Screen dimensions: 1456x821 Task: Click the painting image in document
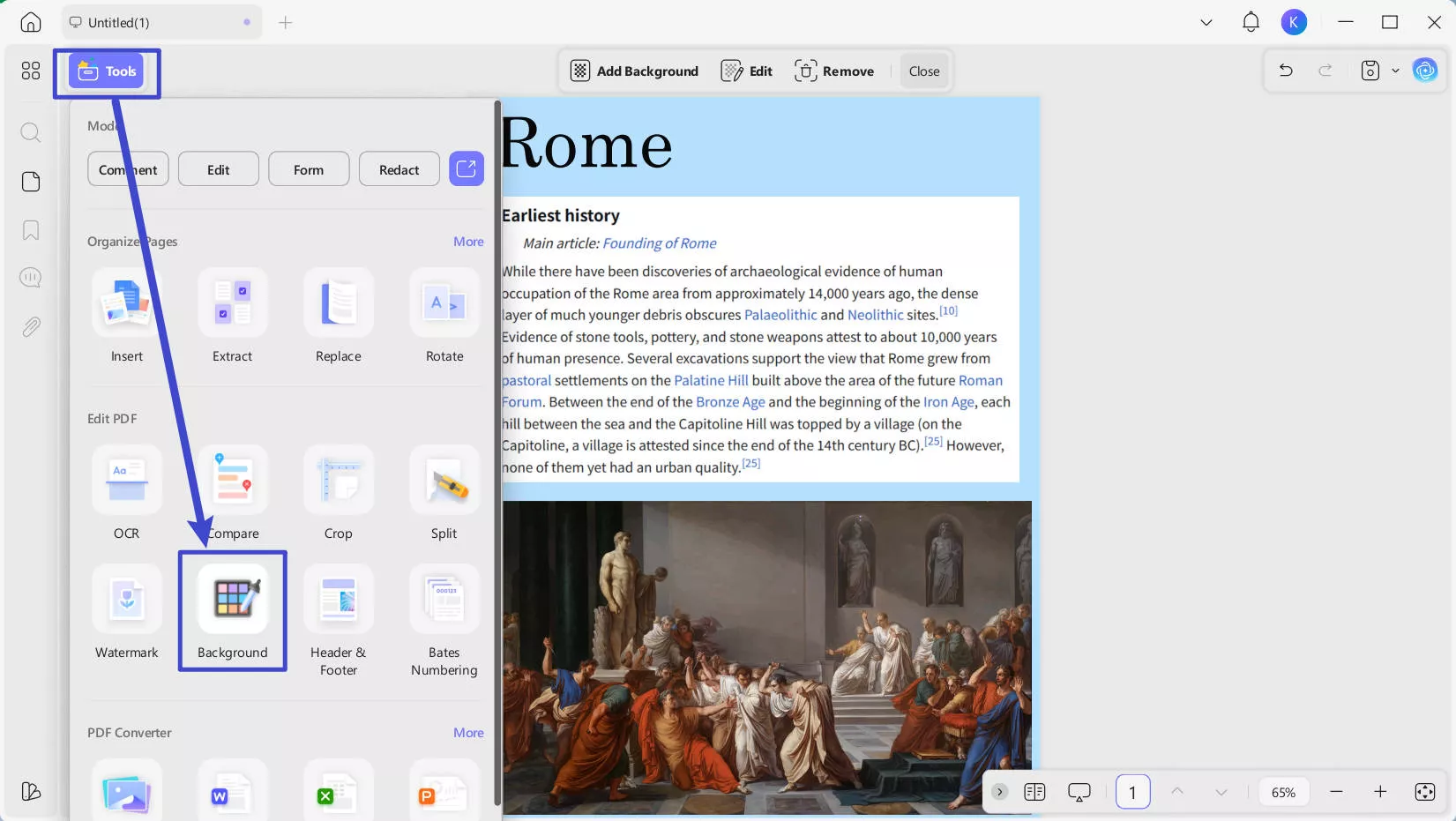(x=766, y=657)
